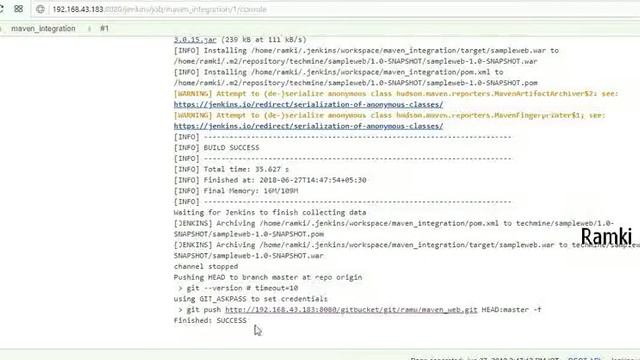Click the browser reload icon

pos(1,9)
